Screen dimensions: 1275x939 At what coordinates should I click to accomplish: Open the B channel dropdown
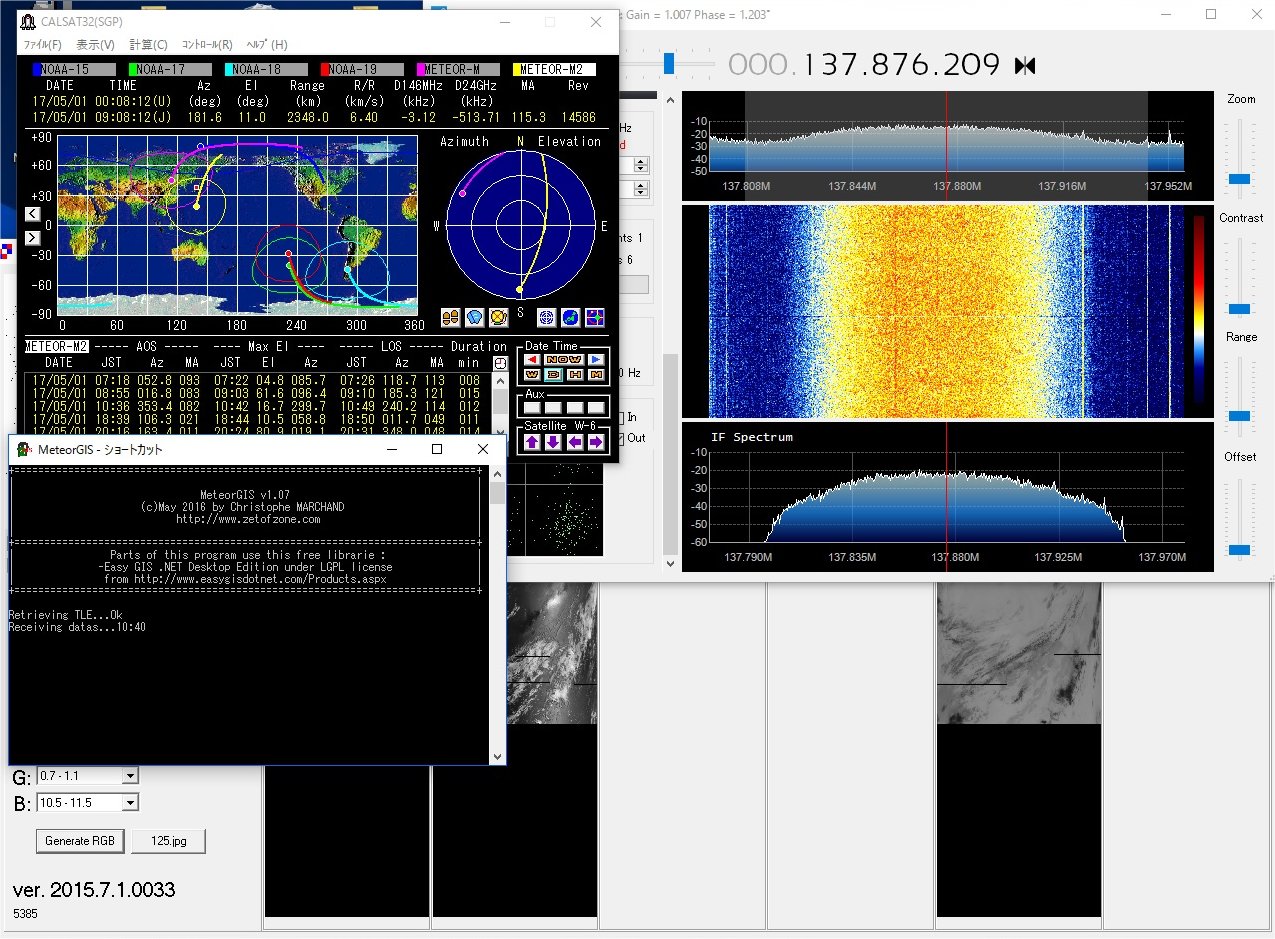(x=129, y=802)
